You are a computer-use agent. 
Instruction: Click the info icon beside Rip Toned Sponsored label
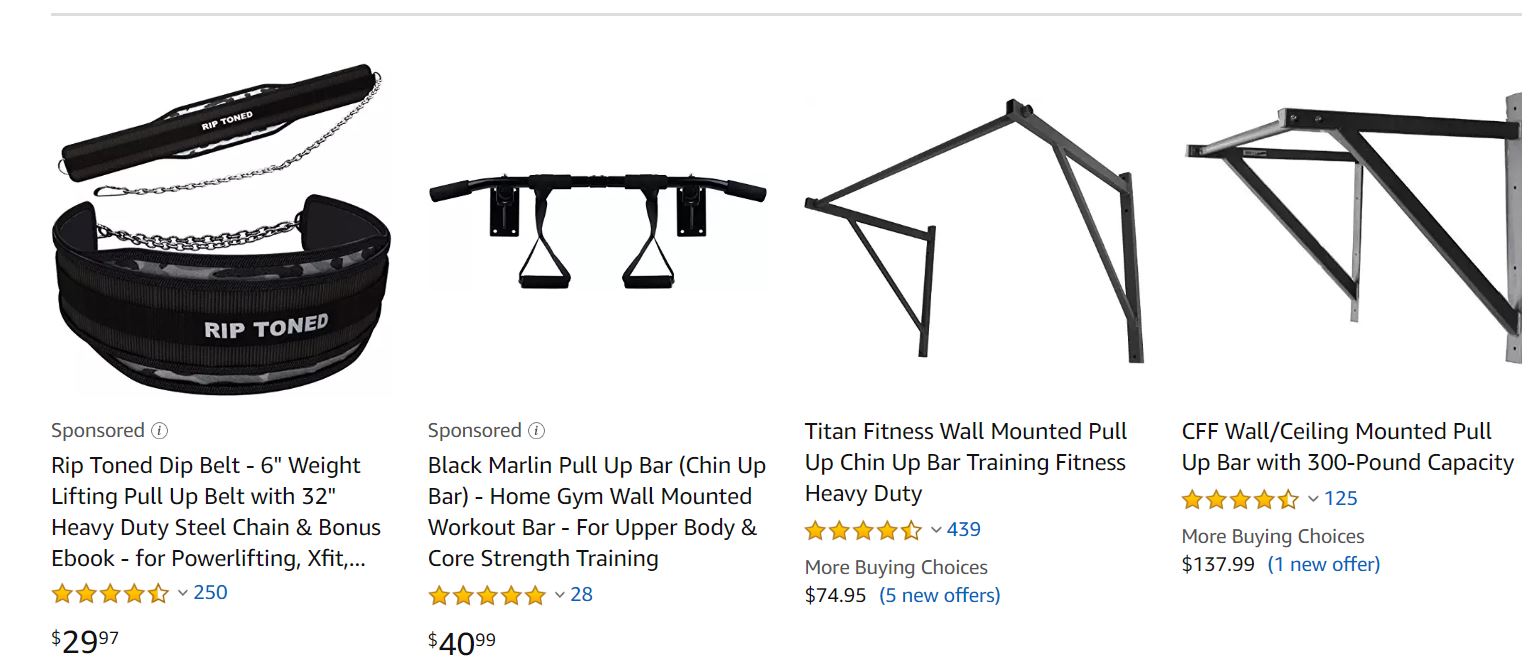coord(160,431)
